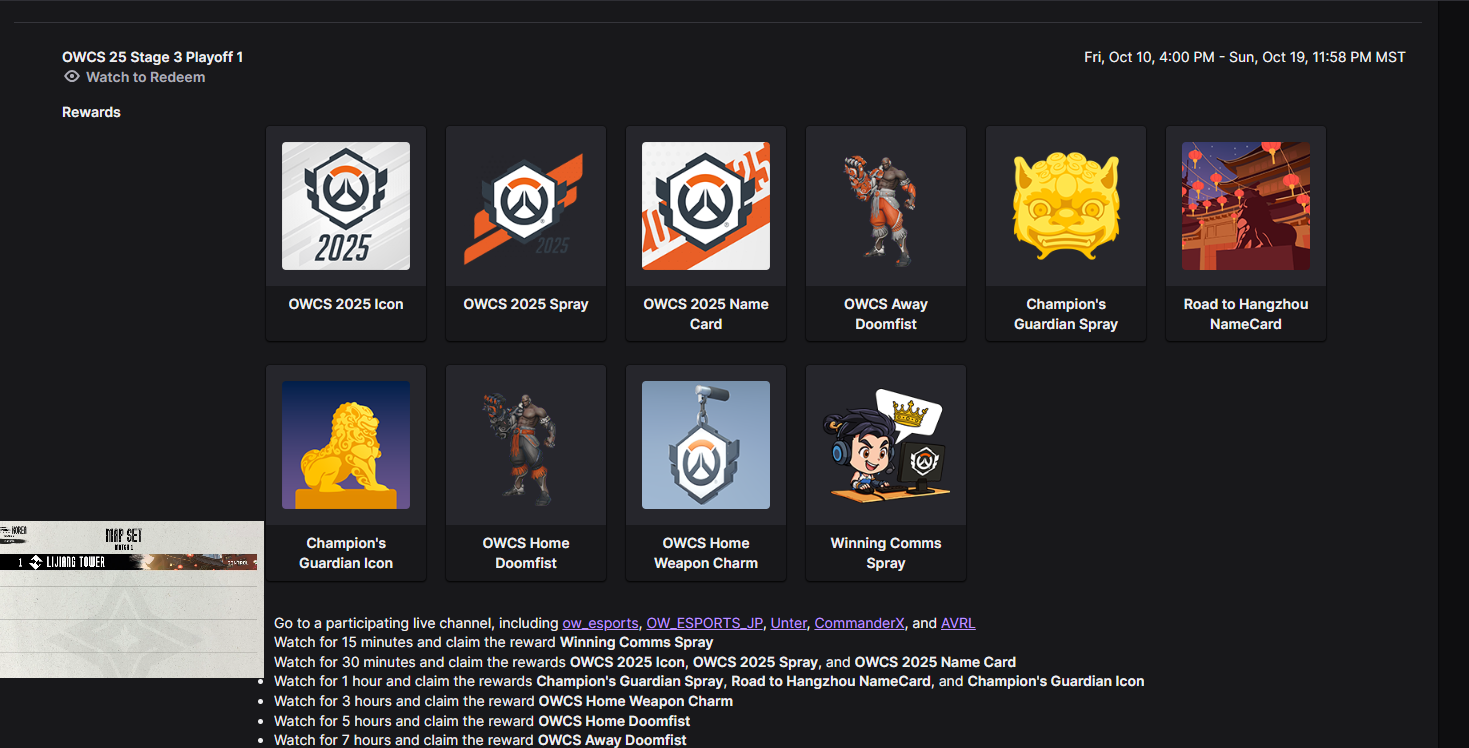Open the AVRL channel link
Viewport: 1469px width, 748px height.
[x=958, y=623]
